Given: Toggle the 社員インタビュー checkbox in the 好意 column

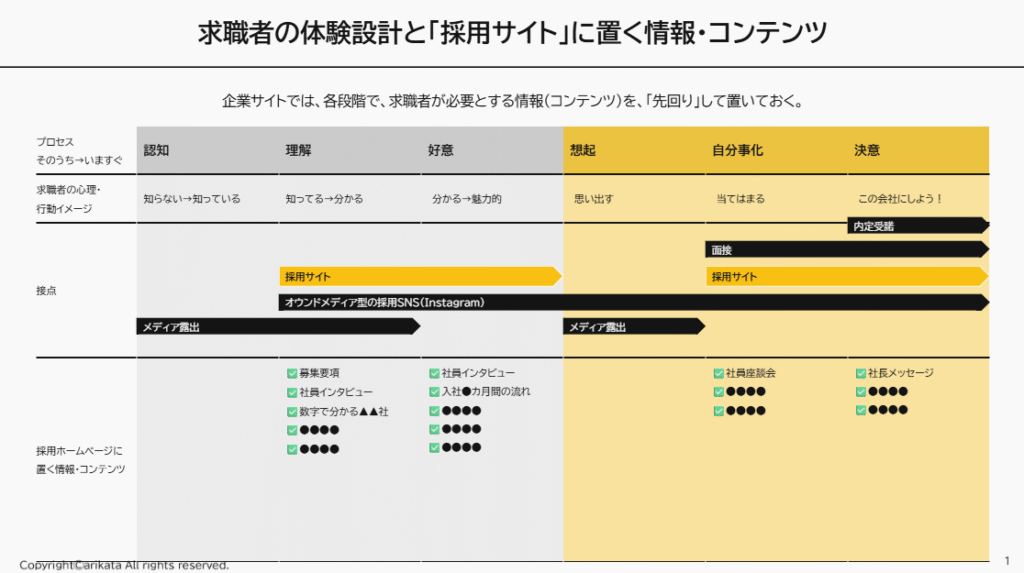Looking at the screenshot, I should [x=434, y=373].
